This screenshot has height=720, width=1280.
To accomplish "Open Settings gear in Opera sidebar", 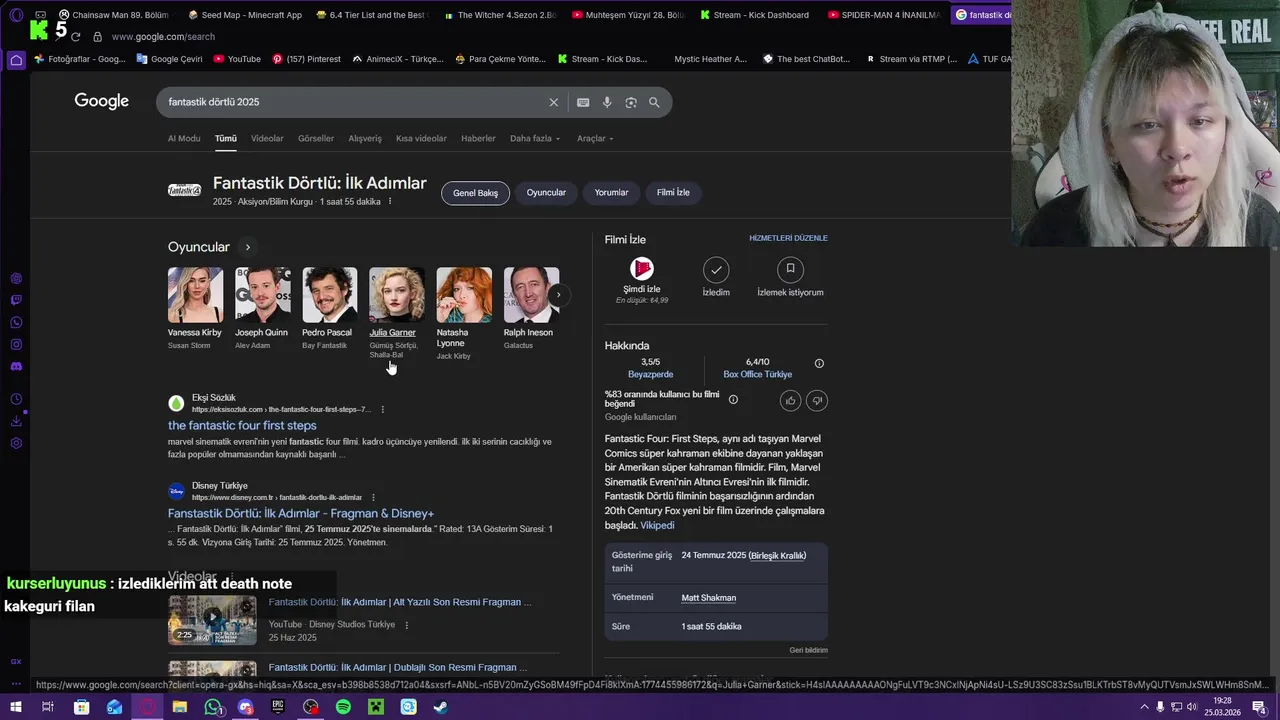I will point(16,443).
